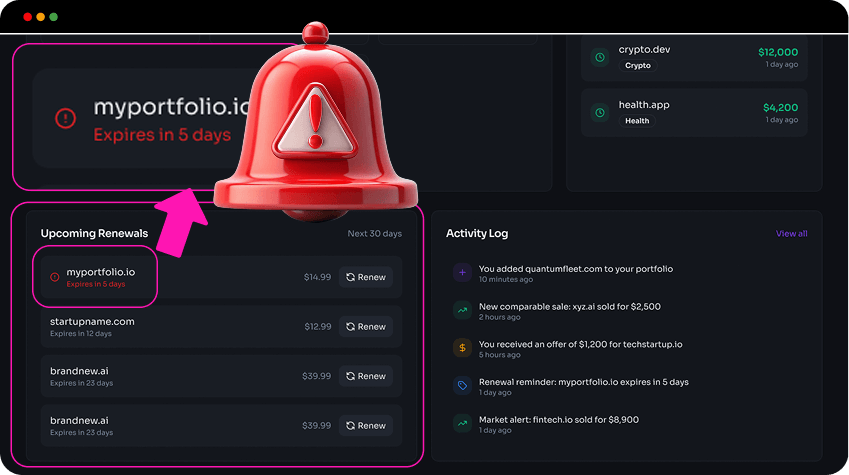The width and height of the screenshot is (849, 475).
Task: Open the health.app $4,200 listing
Action: click(694, 113)
